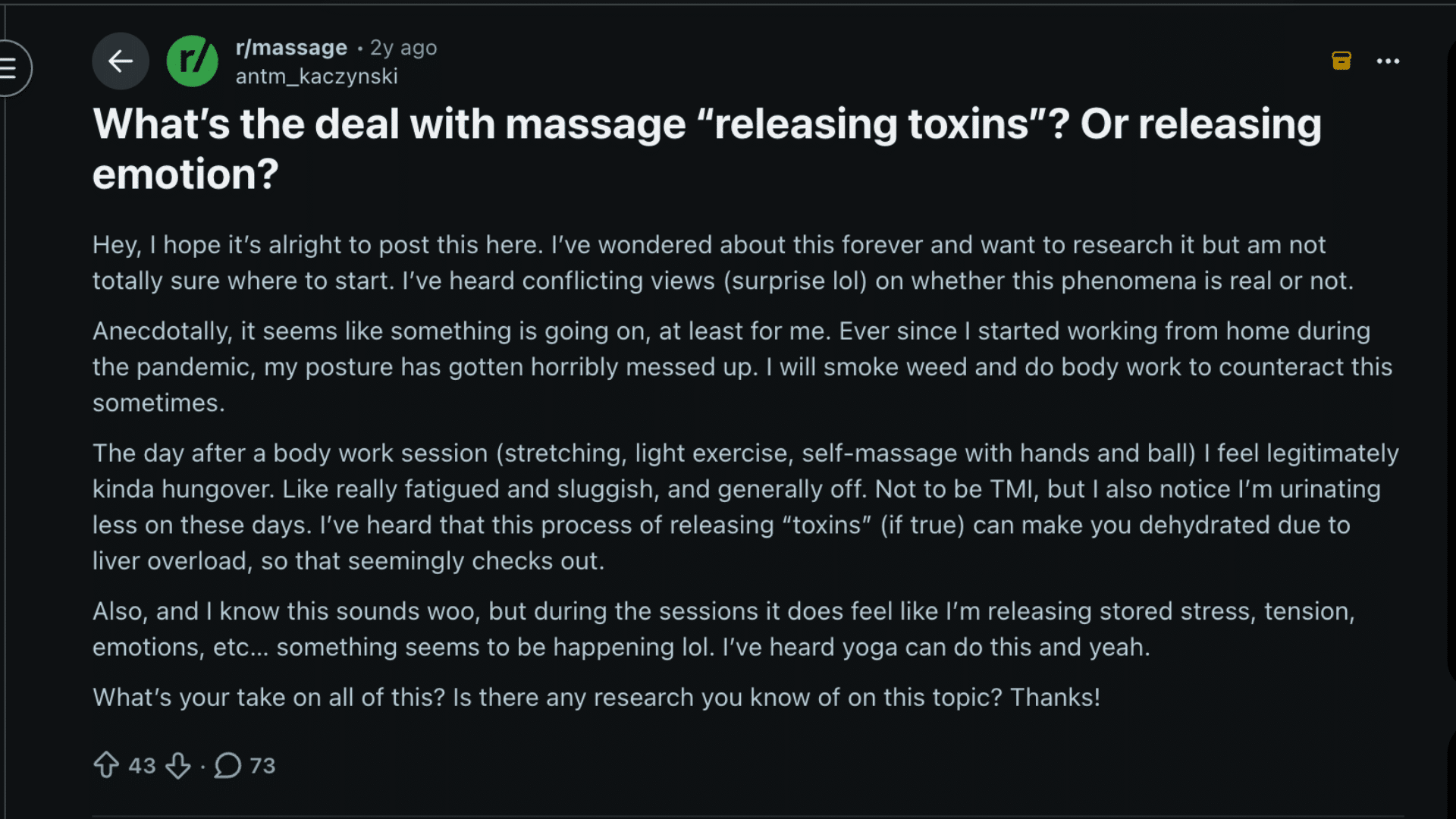
Task: Click the comment speech bubble icon
Action: (228, 766)
